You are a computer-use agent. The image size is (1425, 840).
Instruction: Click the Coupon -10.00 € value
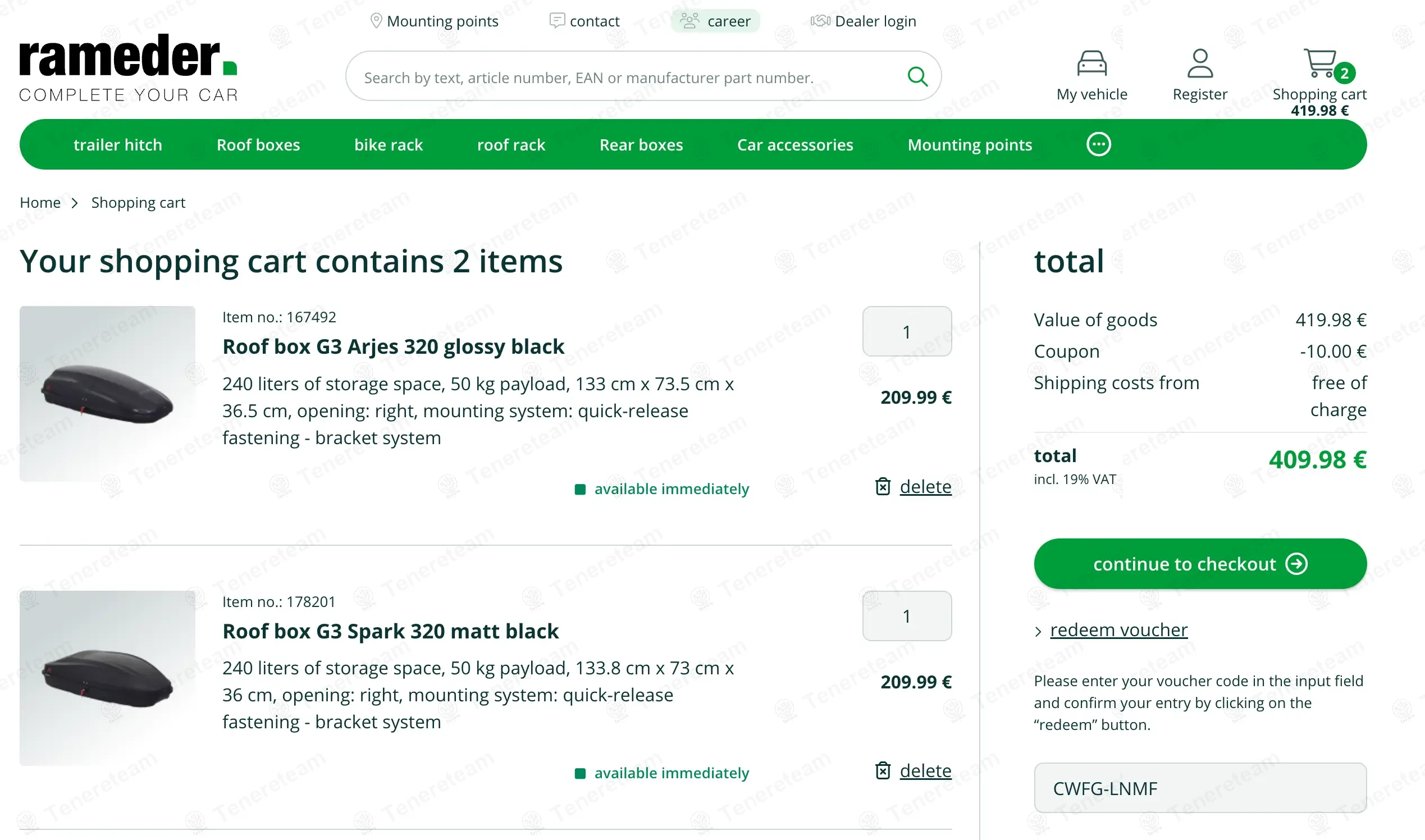click(x=1332, y=351)
